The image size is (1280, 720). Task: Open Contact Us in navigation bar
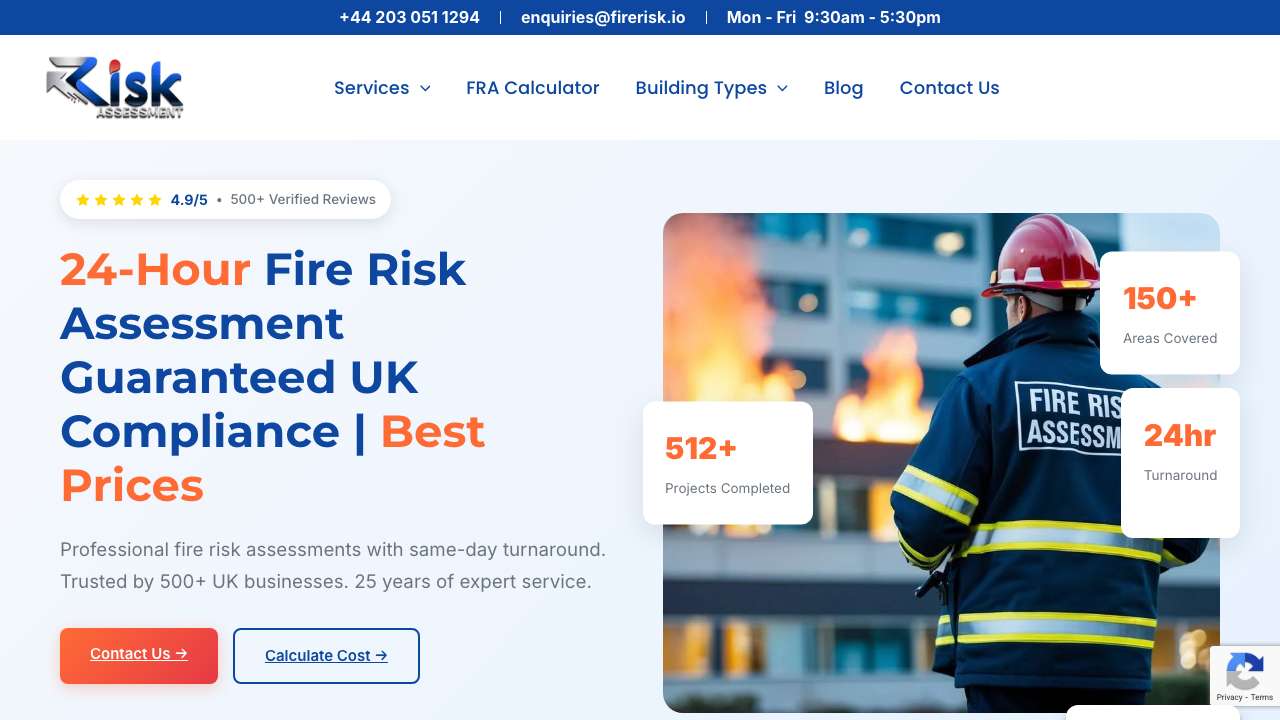point(949,88)
